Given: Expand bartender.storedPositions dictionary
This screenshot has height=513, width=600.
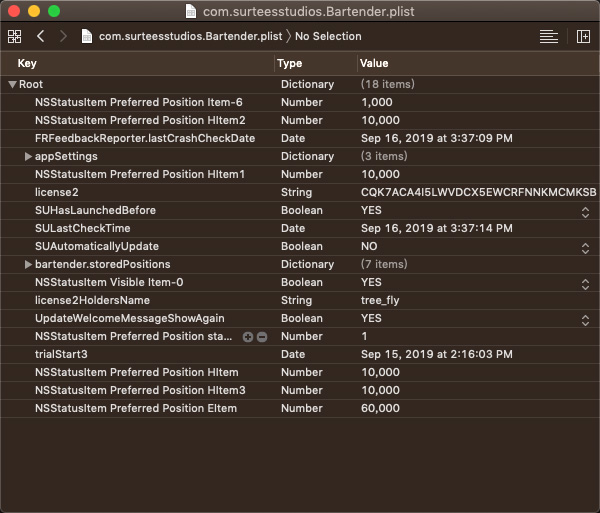Looking at the screenshot, I should [x=28, y=265].
